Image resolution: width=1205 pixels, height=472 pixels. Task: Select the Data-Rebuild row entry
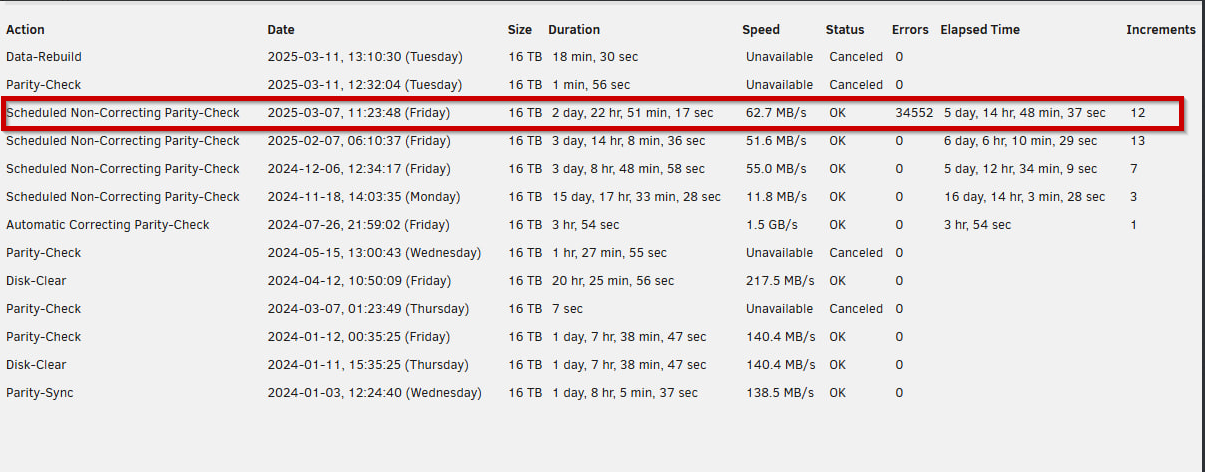pyautogui.click(x=600, y=57)
